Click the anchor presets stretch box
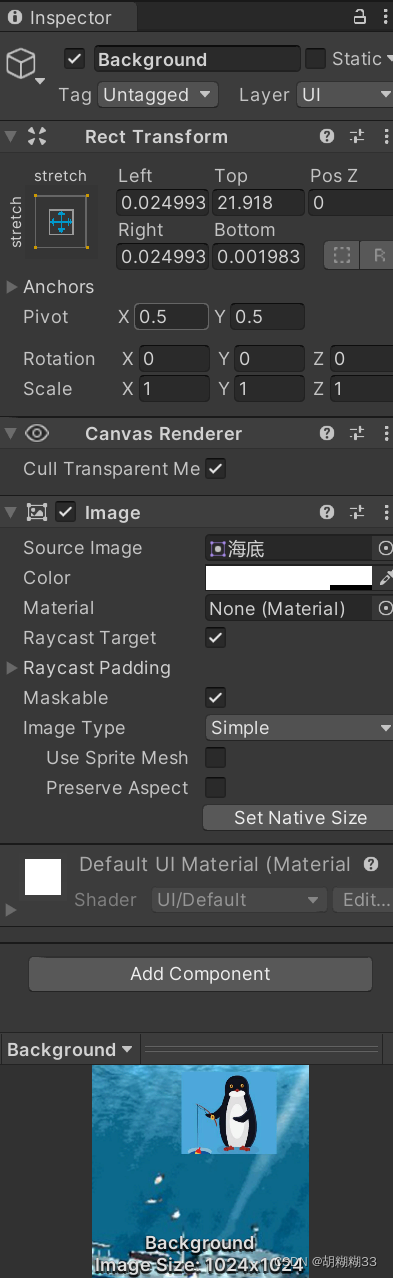 [61, 220]
